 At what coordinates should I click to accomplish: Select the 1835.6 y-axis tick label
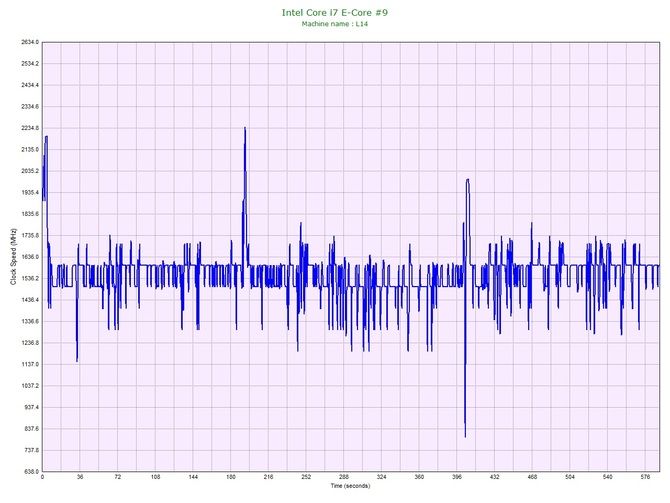30,214
